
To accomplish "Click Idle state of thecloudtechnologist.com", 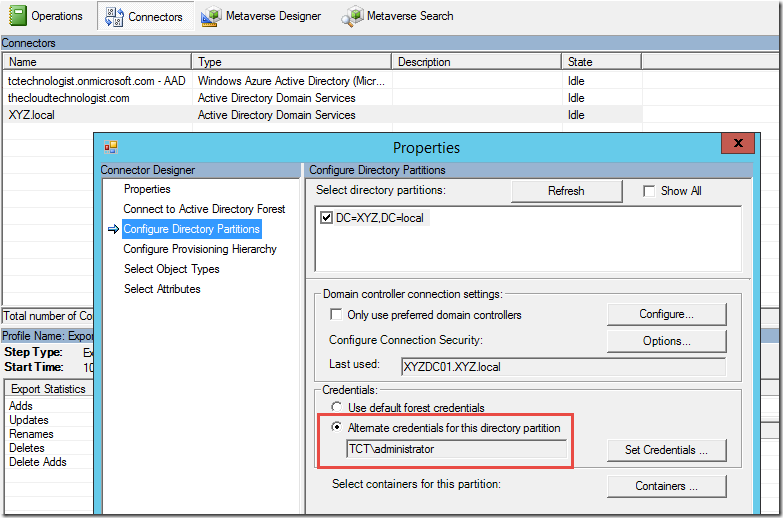I will tap(576, 98).
